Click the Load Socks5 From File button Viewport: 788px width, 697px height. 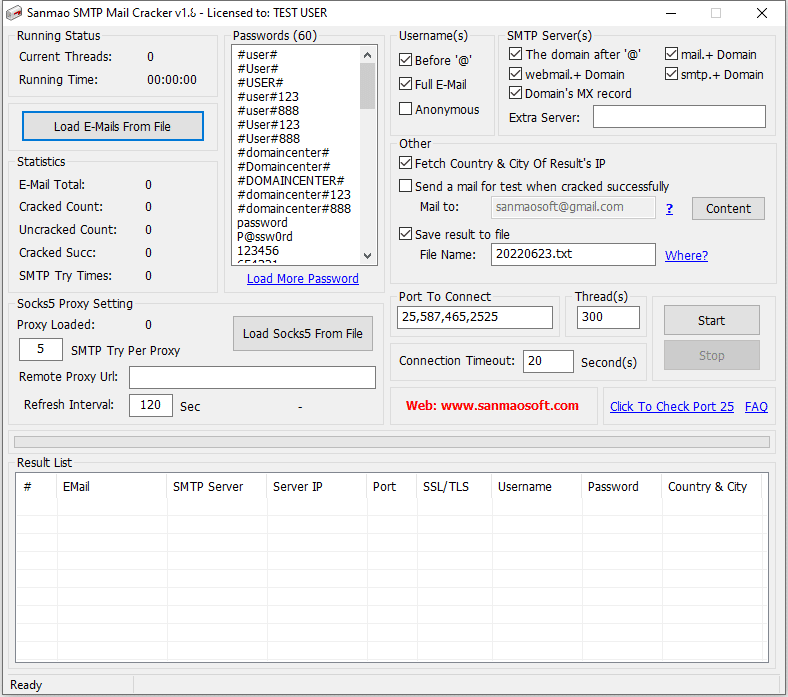pos(302,334)
